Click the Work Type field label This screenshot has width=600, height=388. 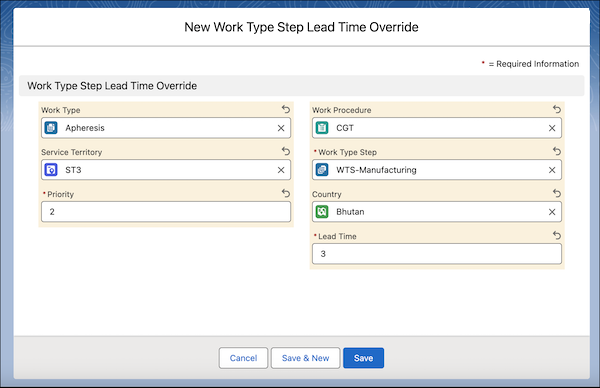point(61,110)
